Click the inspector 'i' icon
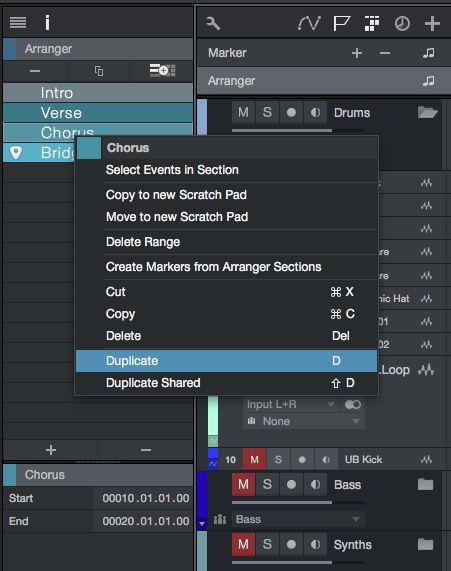Viewport: 451px width, 571px height. tap(47, 23)
